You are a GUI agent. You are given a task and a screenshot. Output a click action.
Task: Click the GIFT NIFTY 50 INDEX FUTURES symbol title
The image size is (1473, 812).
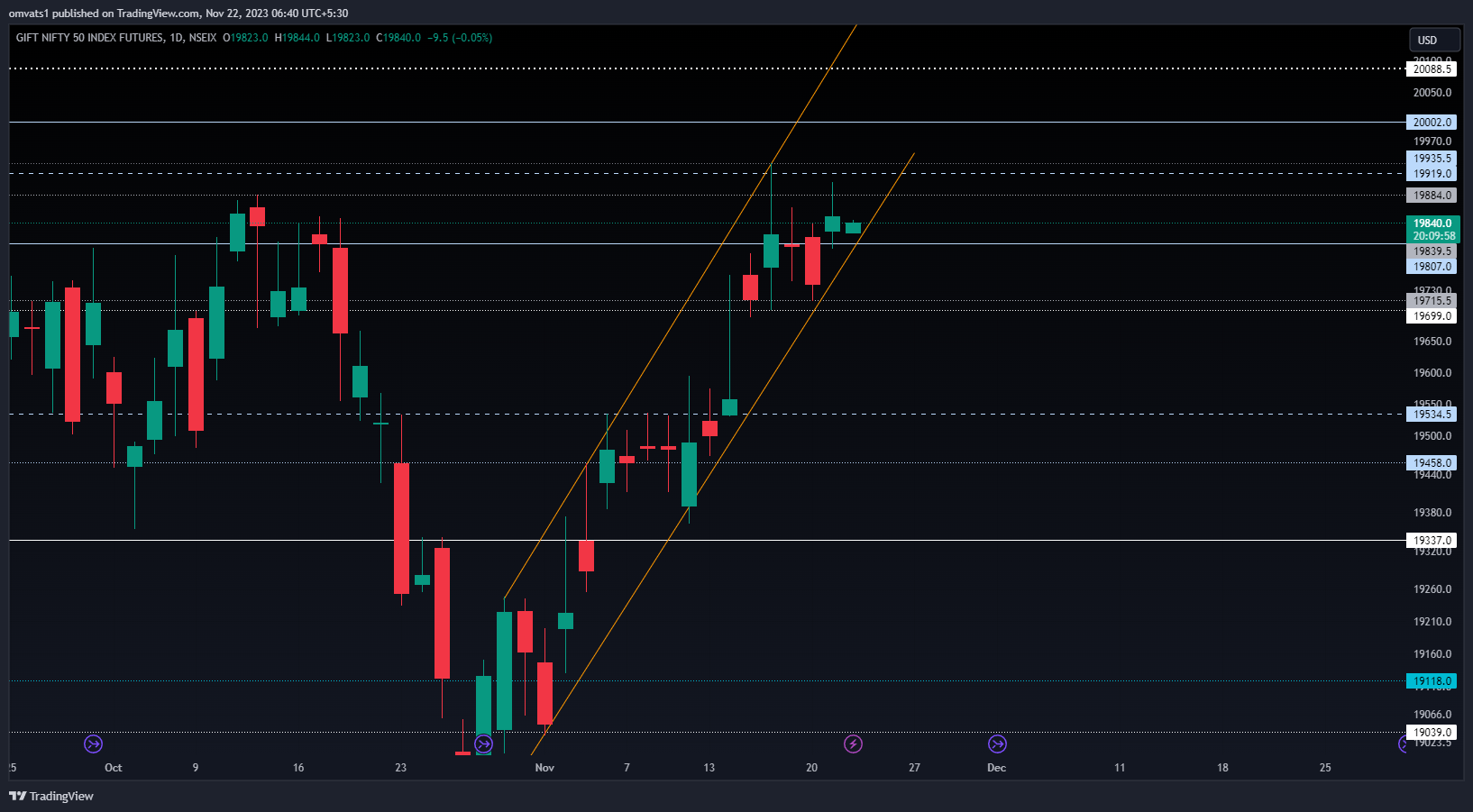[x=90, y=38]
